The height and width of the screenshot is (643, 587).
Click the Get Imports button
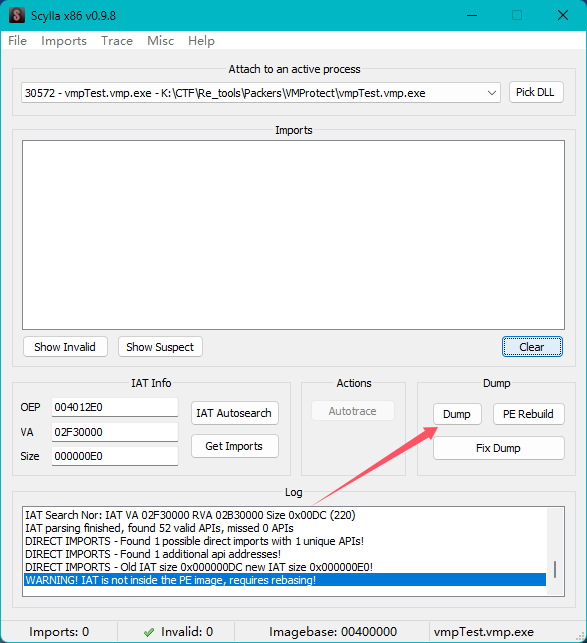[235, 446]
